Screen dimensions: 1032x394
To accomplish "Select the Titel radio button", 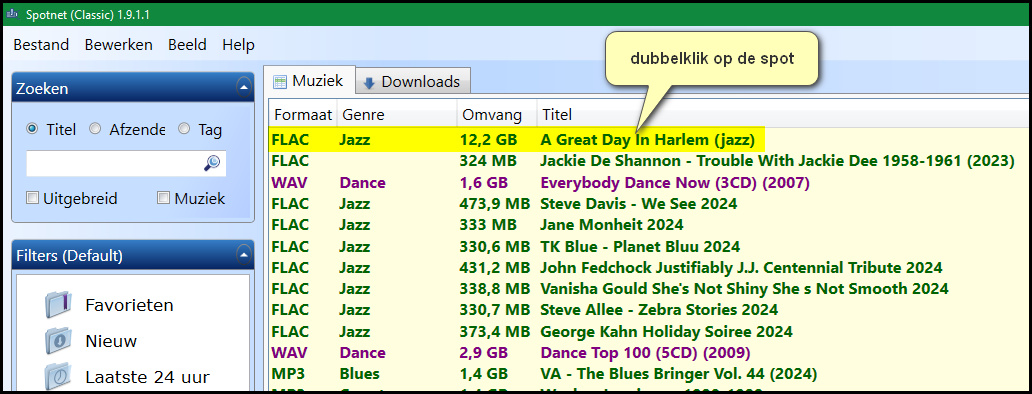I will coord(32,129).
